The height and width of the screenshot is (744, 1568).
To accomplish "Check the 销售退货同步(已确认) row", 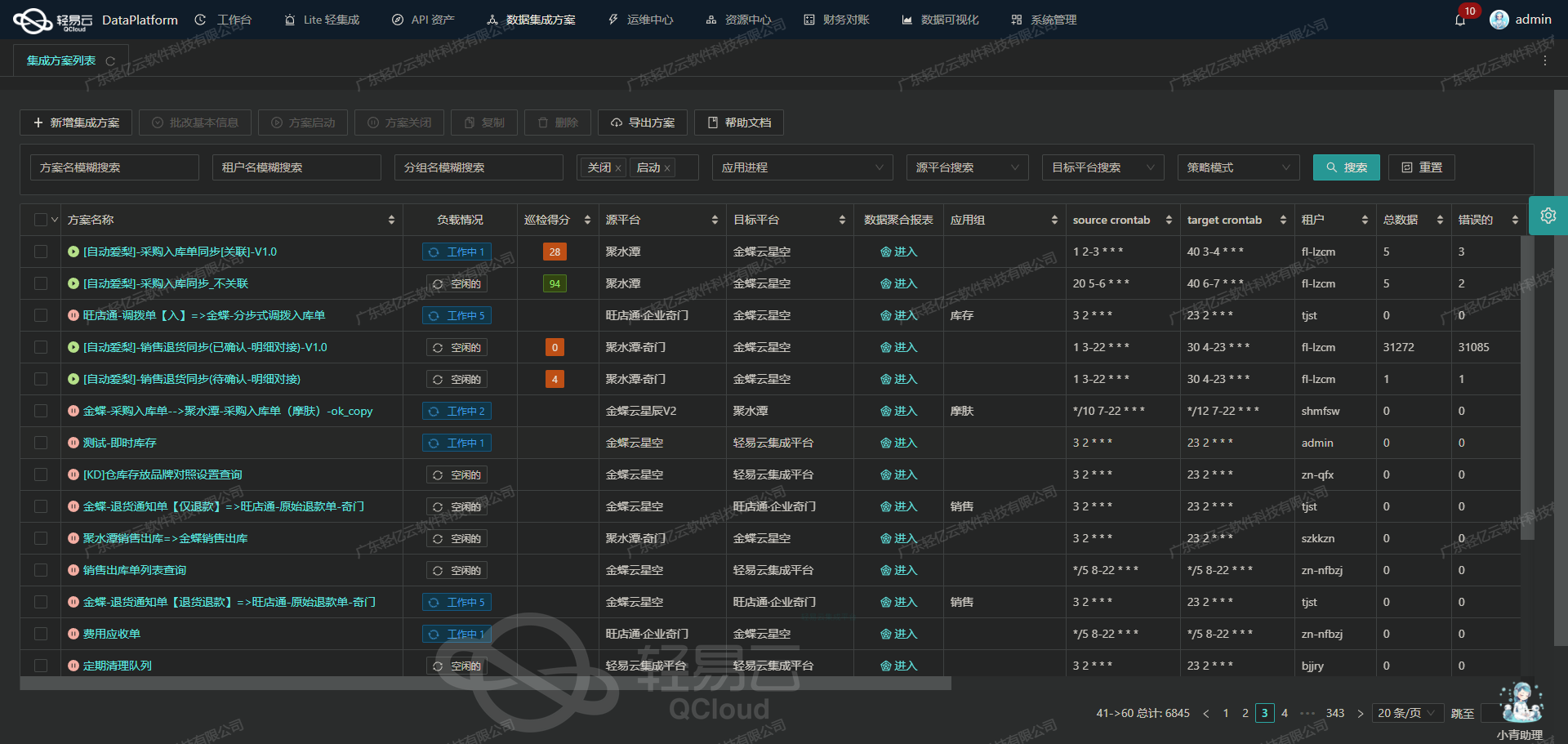I will pyautogui.click(x=41, y=347).
